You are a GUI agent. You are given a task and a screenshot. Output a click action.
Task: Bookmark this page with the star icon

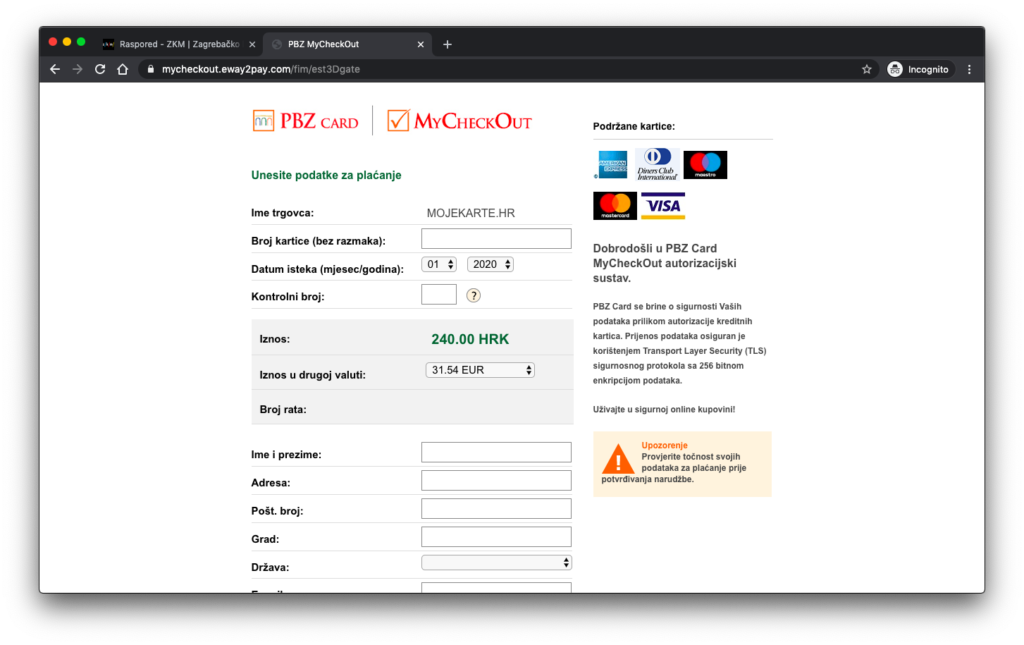pos(867,69)
